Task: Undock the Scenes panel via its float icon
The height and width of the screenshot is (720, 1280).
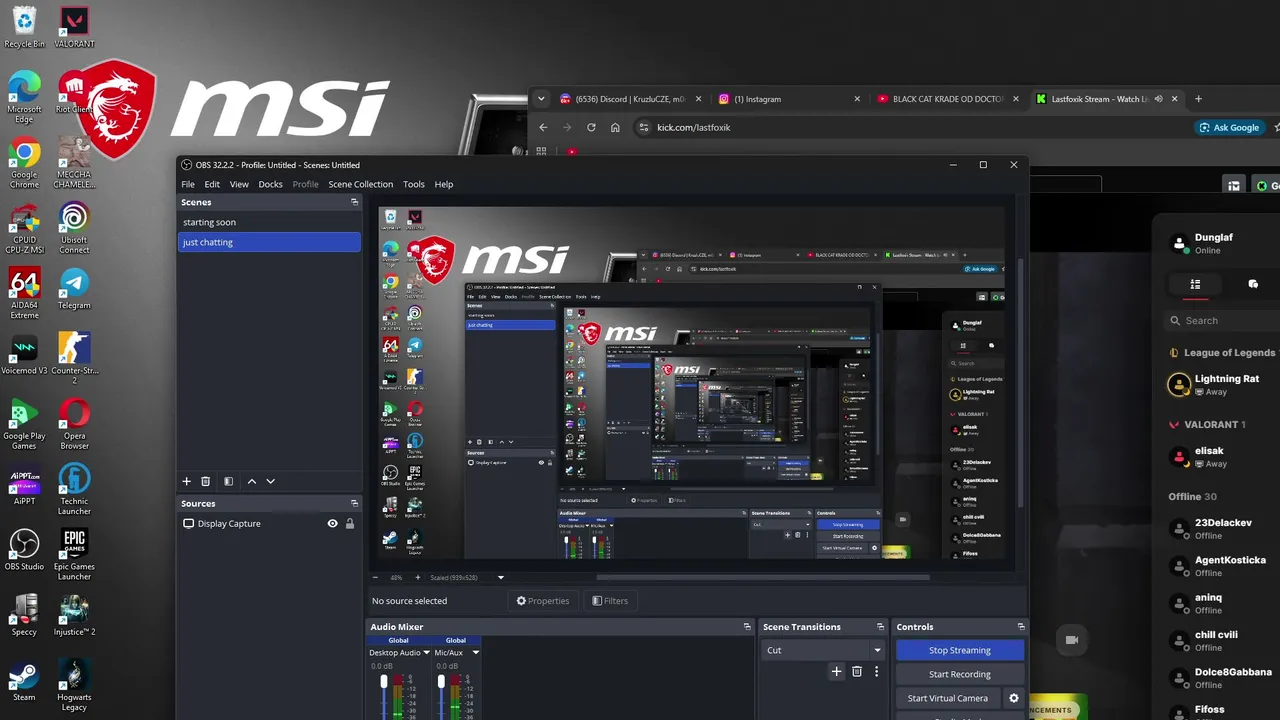Action: coord(354,202)
